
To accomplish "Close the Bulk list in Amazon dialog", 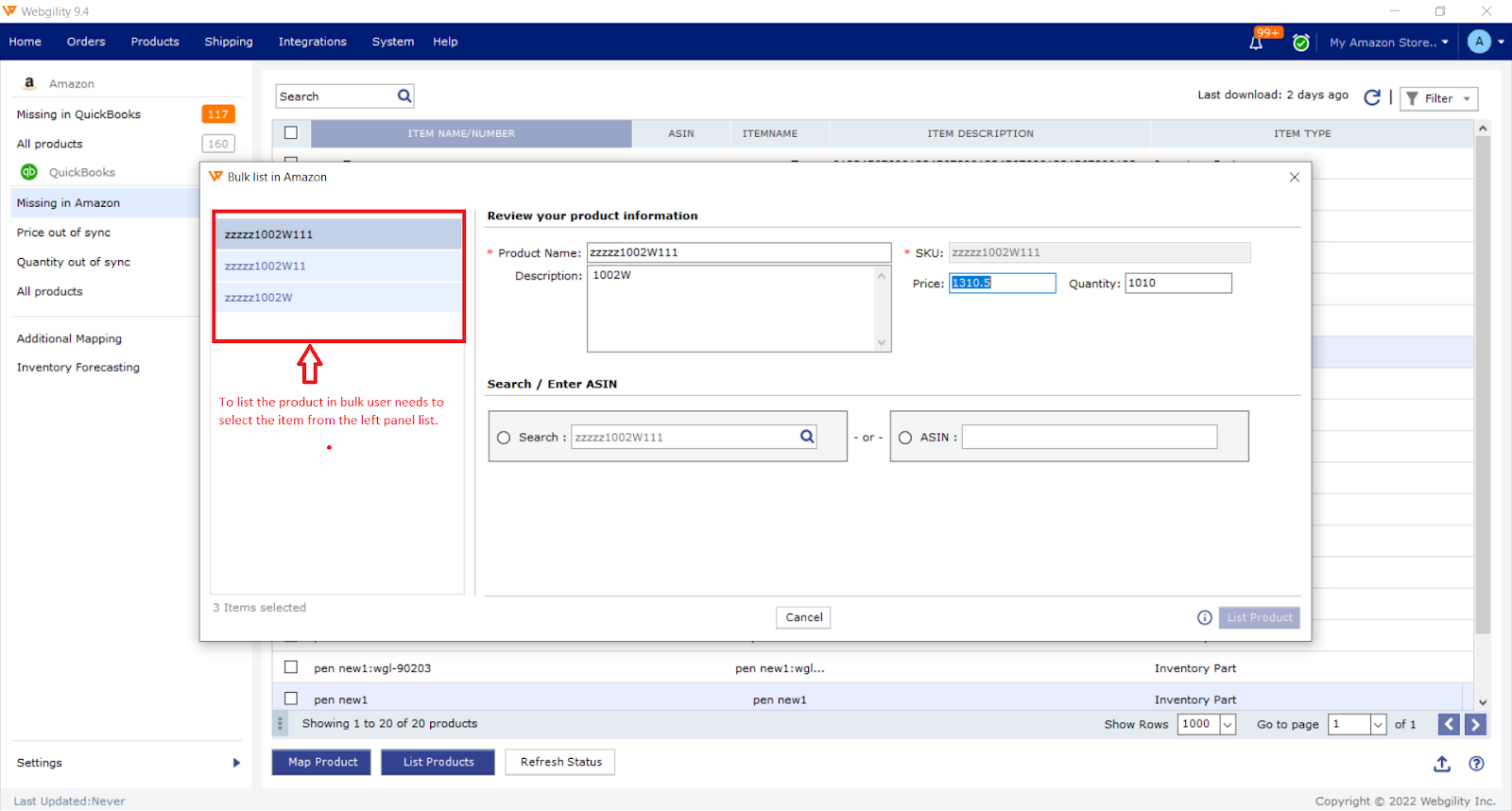I will pos(1295,177).
